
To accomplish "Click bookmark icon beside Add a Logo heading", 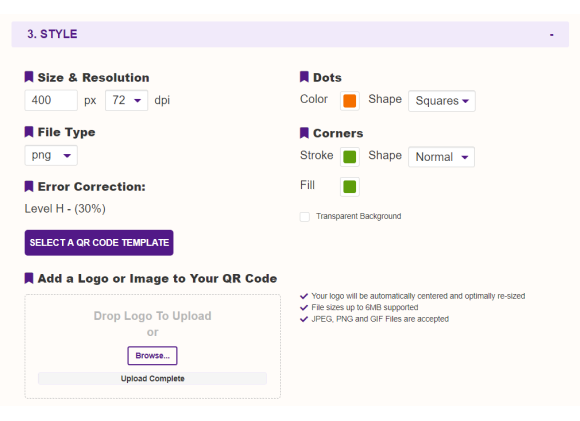I will coord(29,278).
